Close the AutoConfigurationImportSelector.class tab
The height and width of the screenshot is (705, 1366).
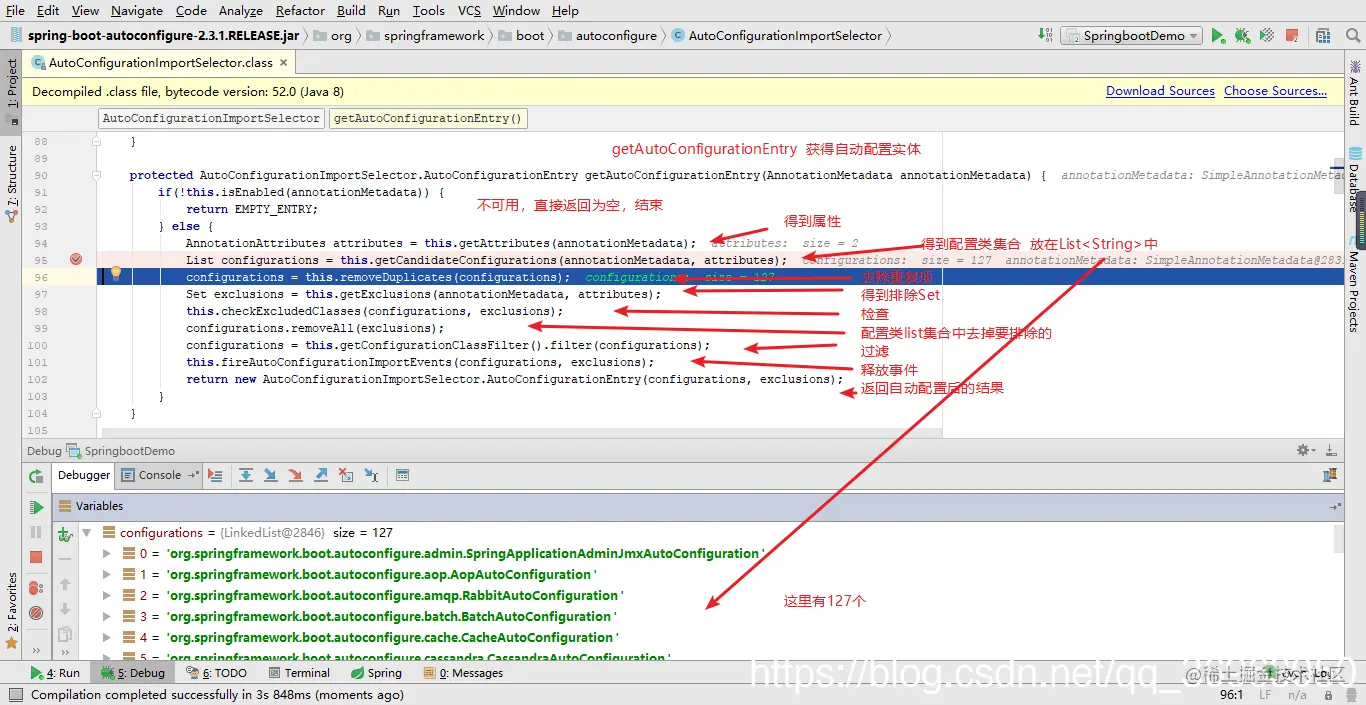pyautogui.click(x=283, y=62)
